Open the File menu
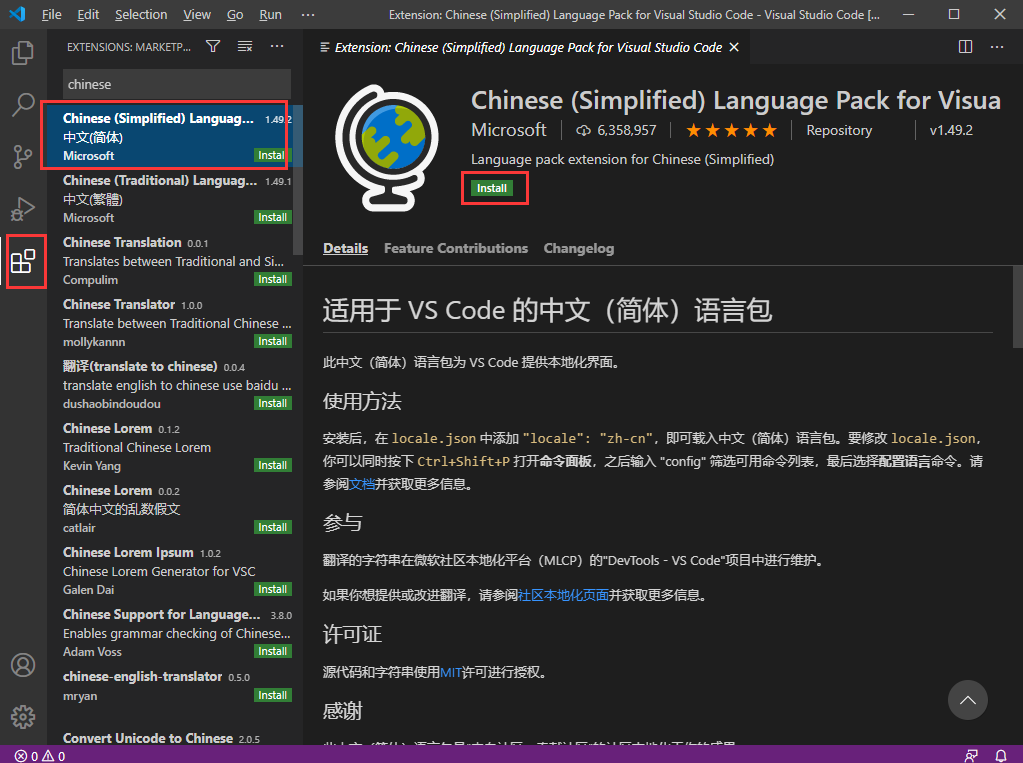1023x763 pixels. pyautogui.click(x=52, y=14)
